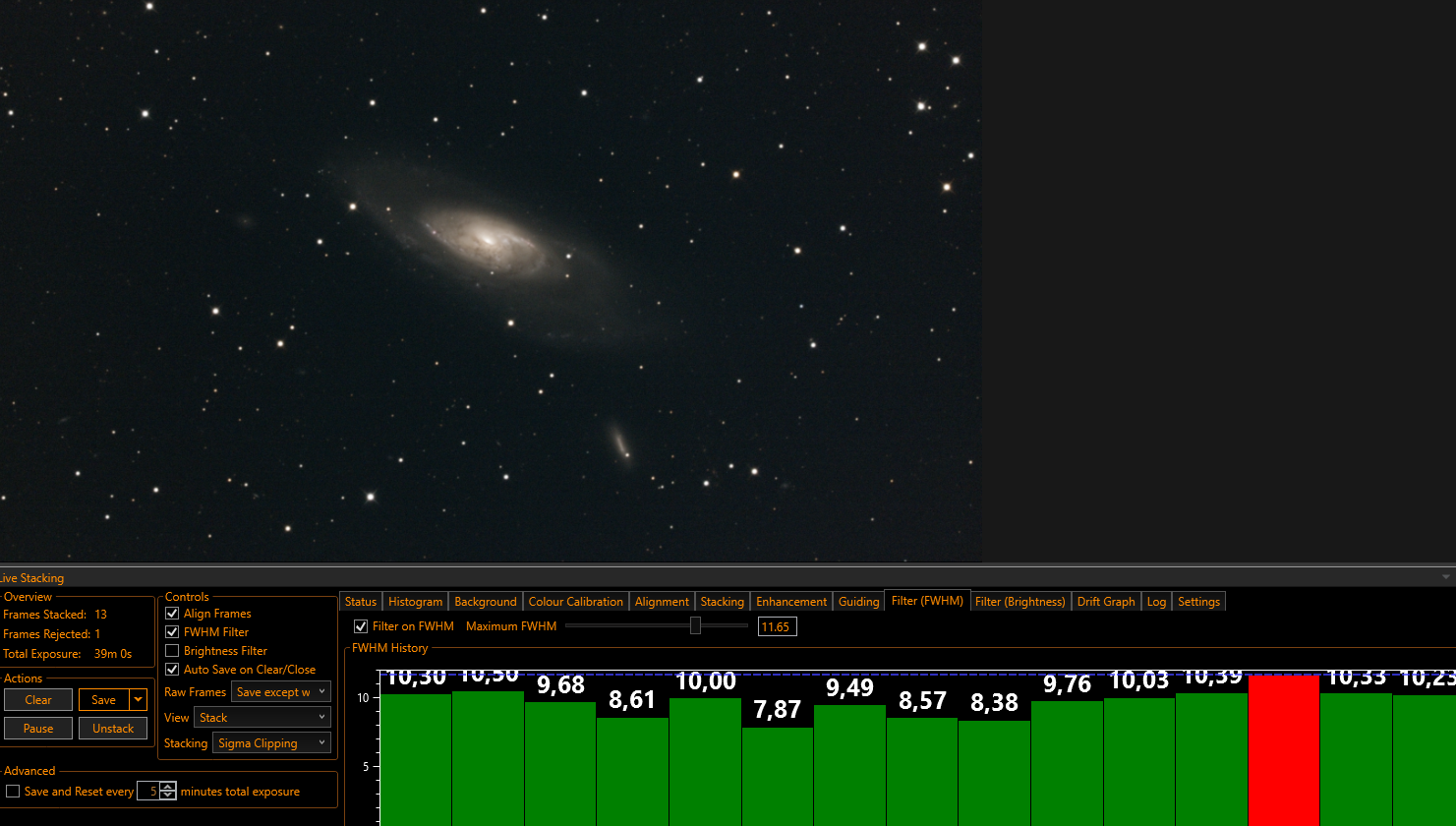Open the Settings tab
Screen dimensions: 1456x826
click(1198, 602)
